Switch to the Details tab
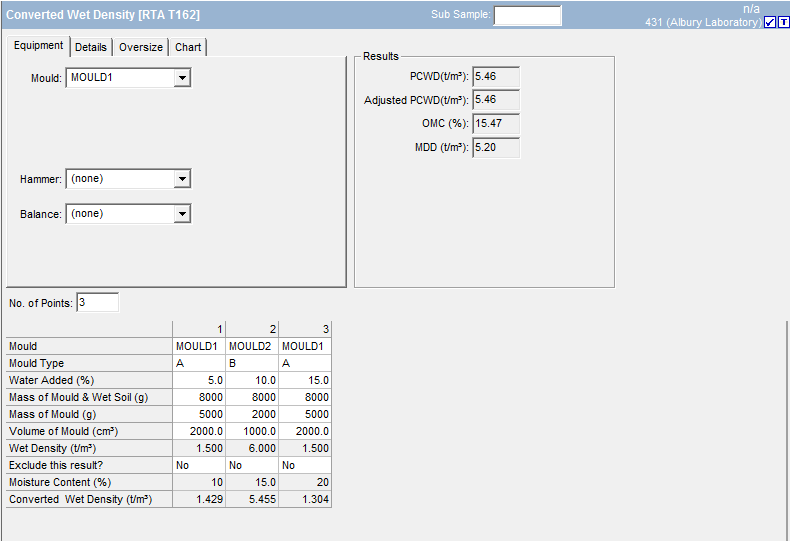Image resolution: width=790 pixels, height=541 pixels. (x=91, y=47)
